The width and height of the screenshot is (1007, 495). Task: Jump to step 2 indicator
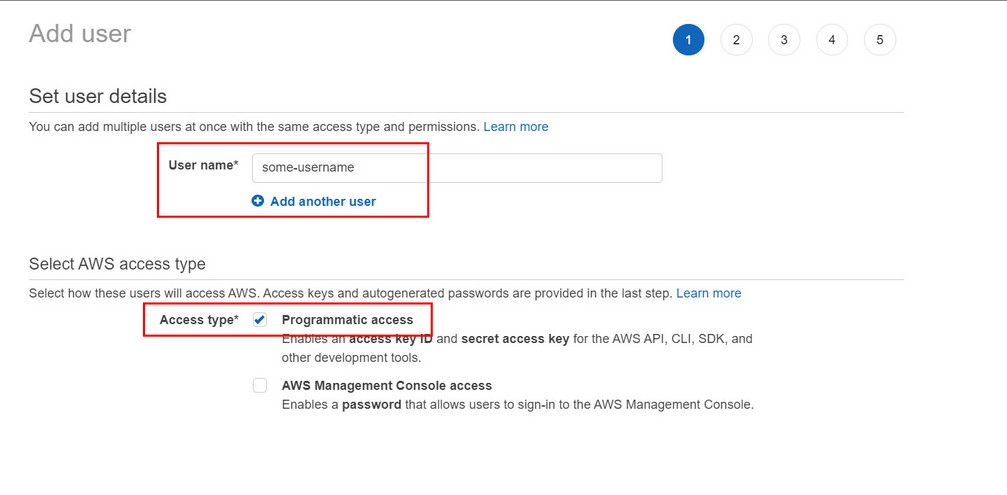(736, 40)
